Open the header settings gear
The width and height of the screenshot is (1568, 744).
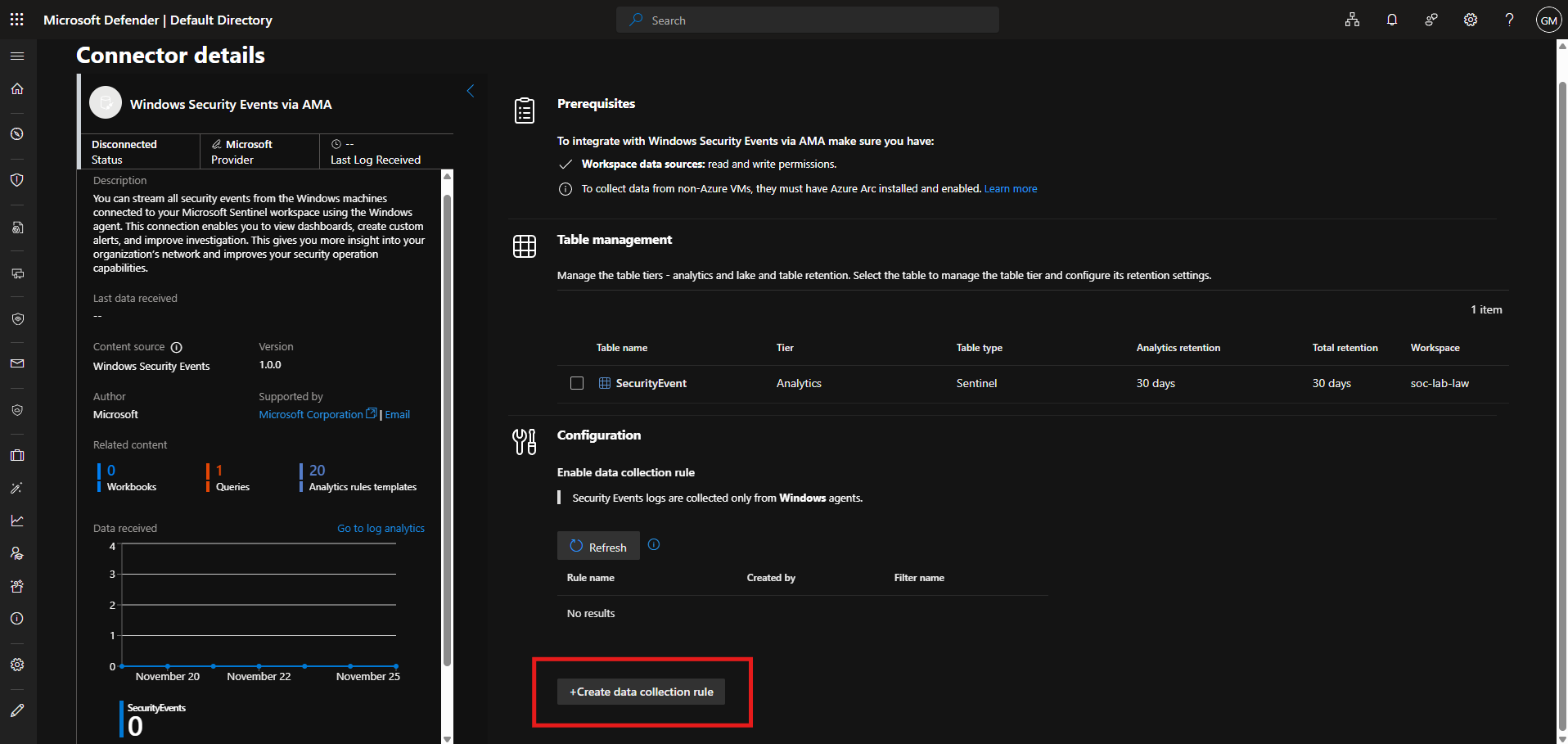click(1470, 20)
